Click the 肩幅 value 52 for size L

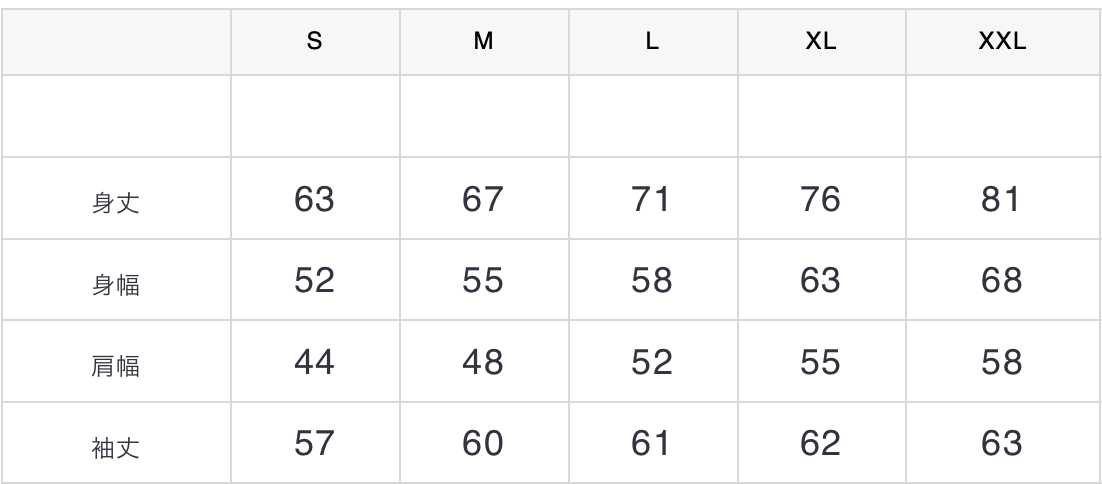coord(652,362)
